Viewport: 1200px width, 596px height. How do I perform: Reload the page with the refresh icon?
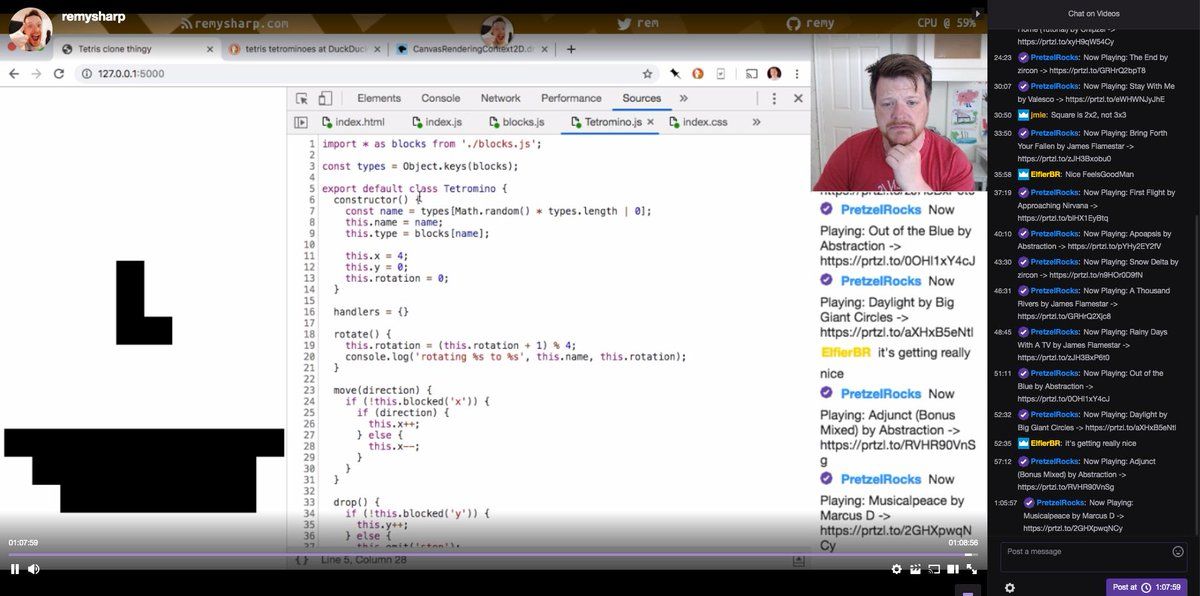click(x=60, y=74)
